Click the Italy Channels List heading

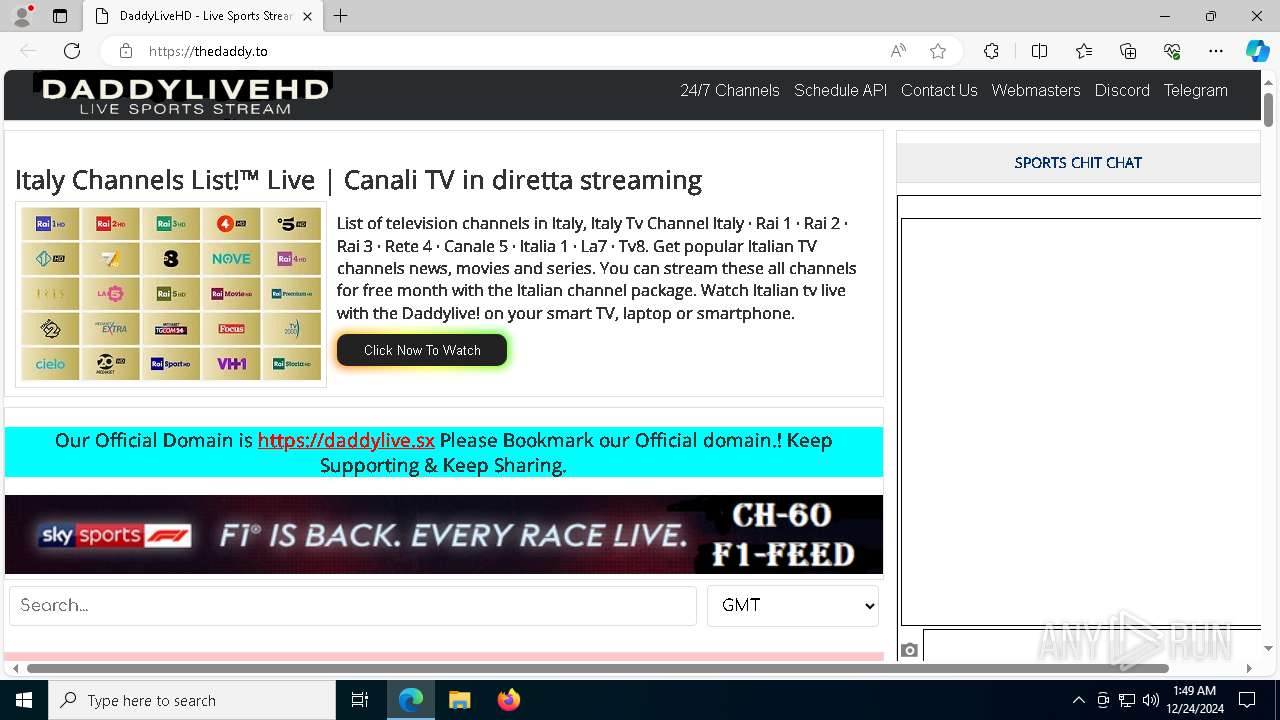point(358,180)
